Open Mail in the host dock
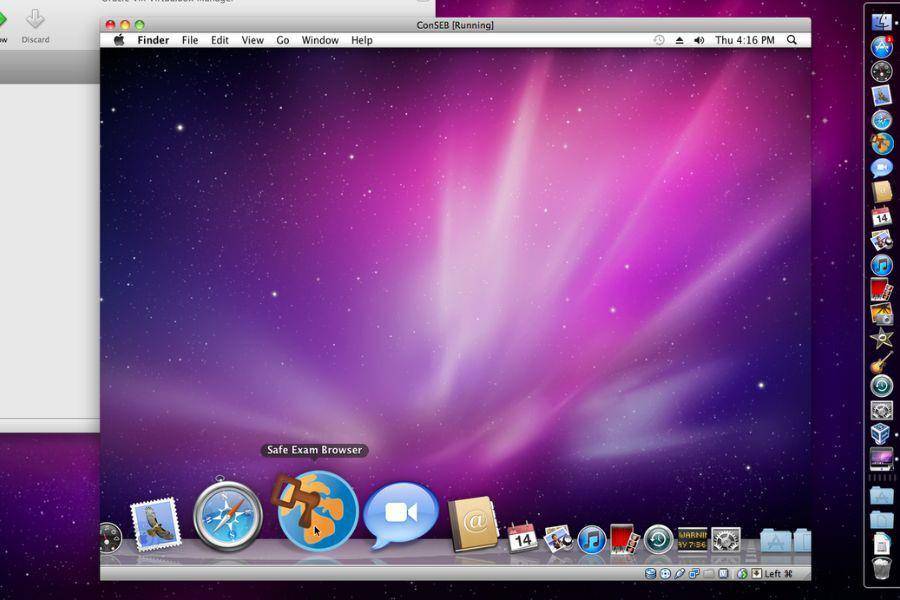The height and width of the screenshot is (600, 900). (x=882, y=95)
